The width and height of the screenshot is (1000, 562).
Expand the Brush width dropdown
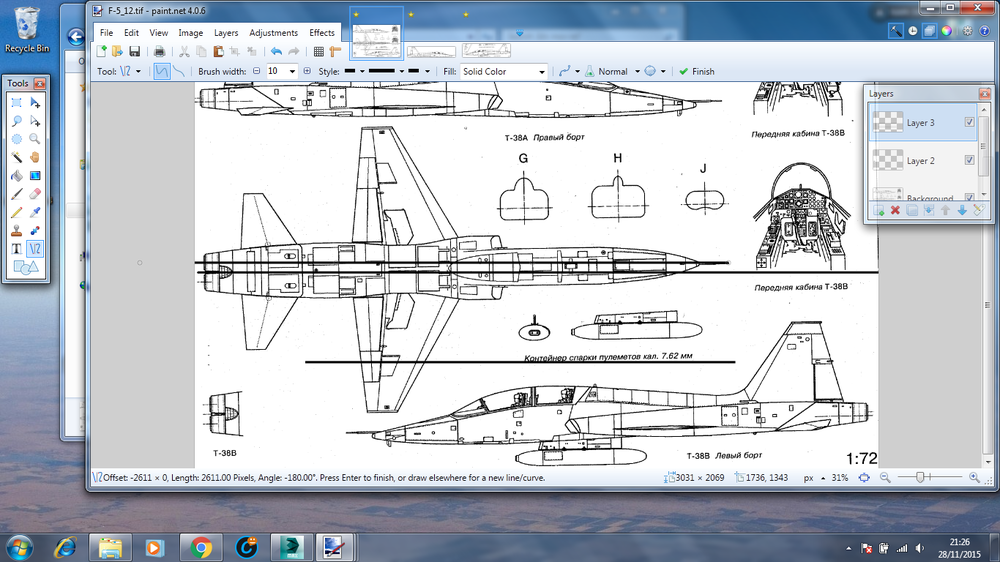(293, 72)
